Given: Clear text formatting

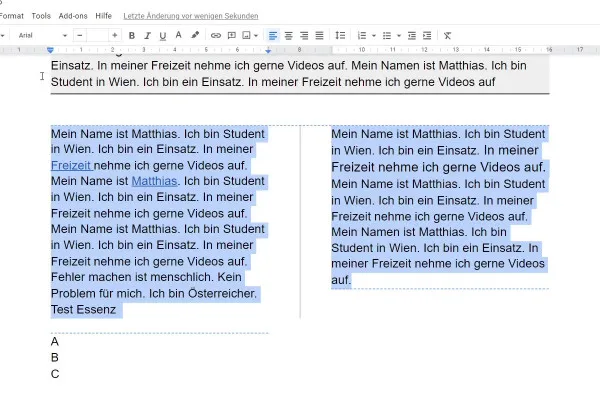Looking at the screenshot, I should pyautogui.click(x=447, y=36).
